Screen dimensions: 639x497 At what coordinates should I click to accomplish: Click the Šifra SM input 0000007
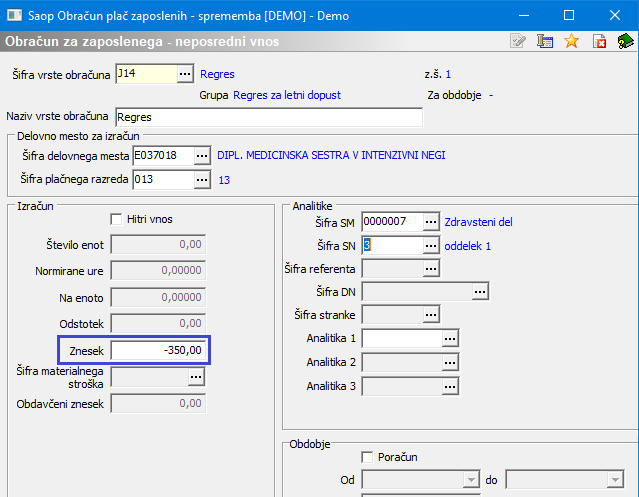click(392, 222)
